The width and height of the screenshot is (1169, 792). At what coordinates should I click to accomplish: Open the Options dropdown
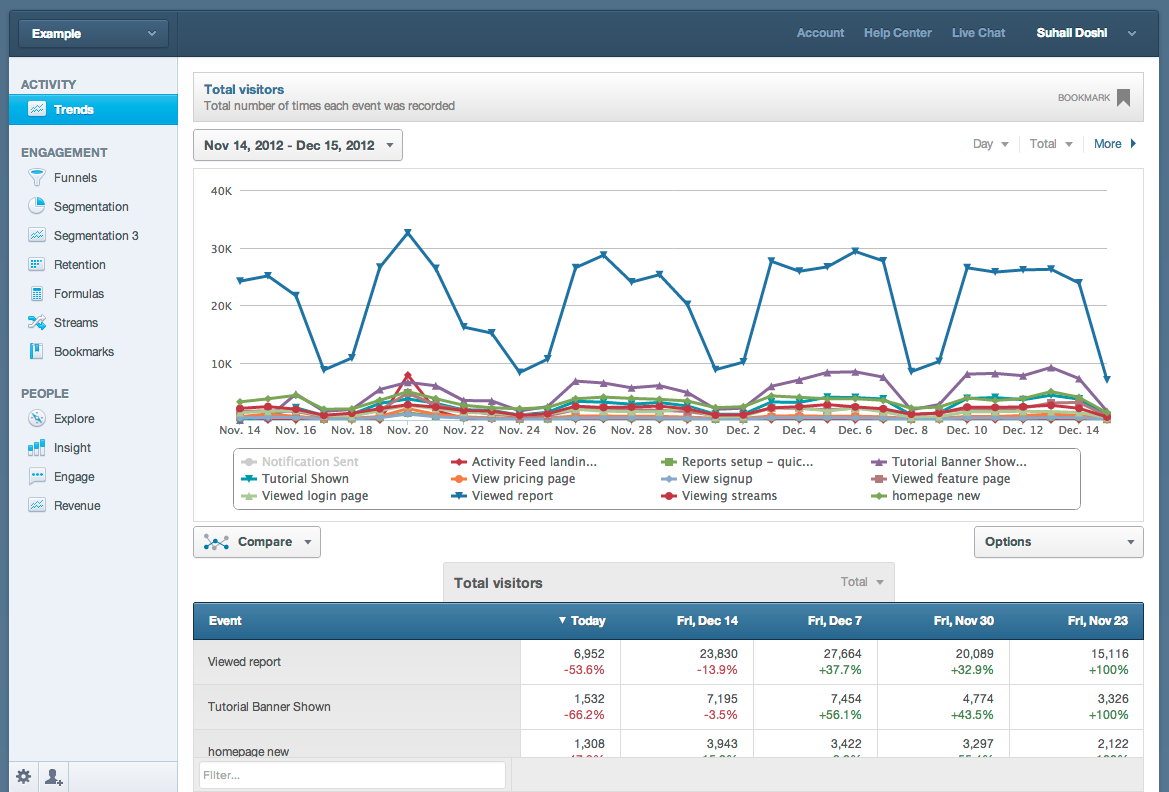(1058, 542)
